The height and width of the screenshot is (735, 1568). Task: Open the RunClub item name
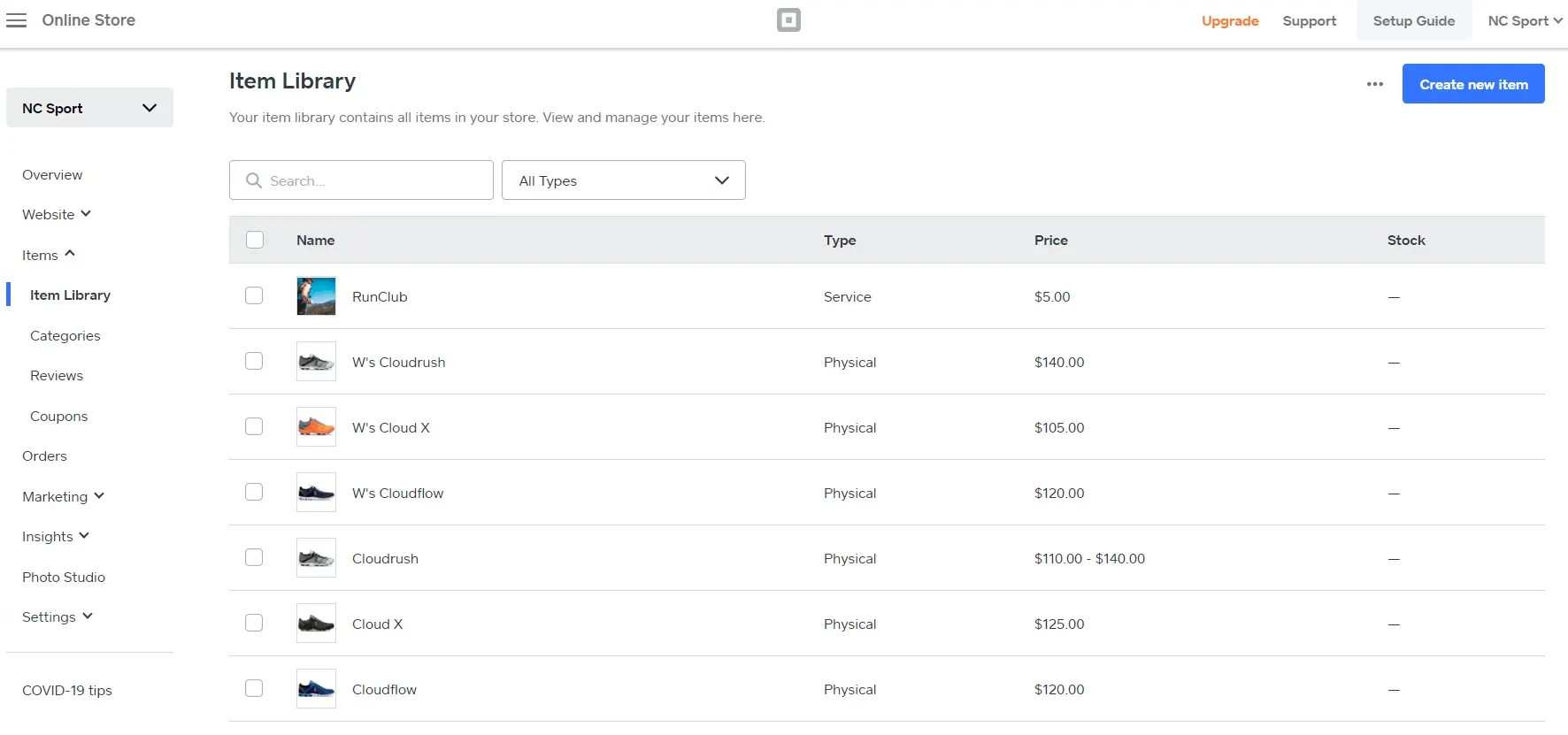coord(380,296)
